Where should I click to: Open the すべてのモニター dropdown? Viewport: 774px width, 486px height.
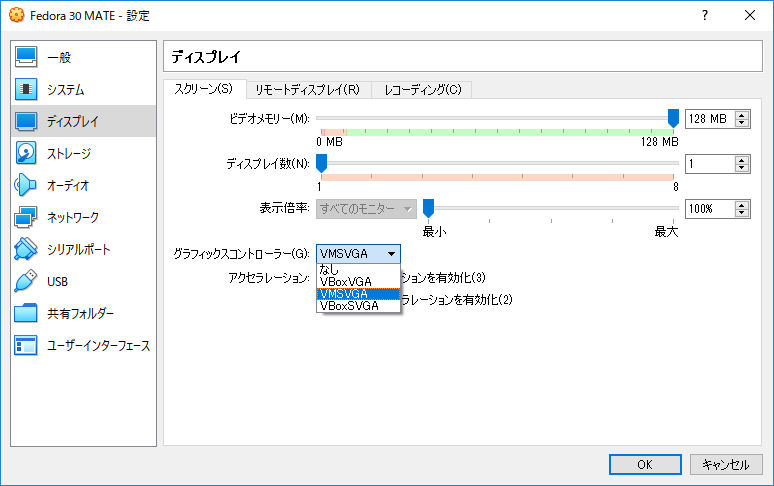coord(366,209)
